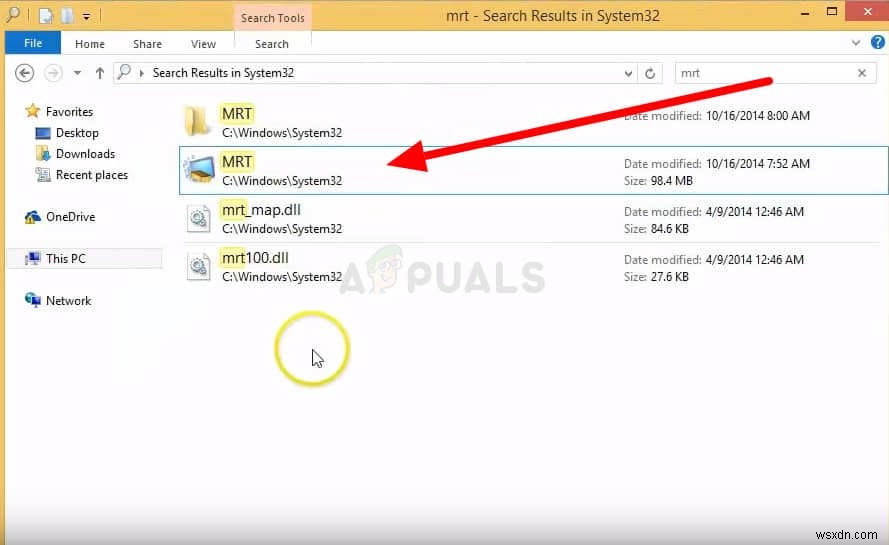
Task: Click the MRT application icon
Action: click(x=199, y=170)
